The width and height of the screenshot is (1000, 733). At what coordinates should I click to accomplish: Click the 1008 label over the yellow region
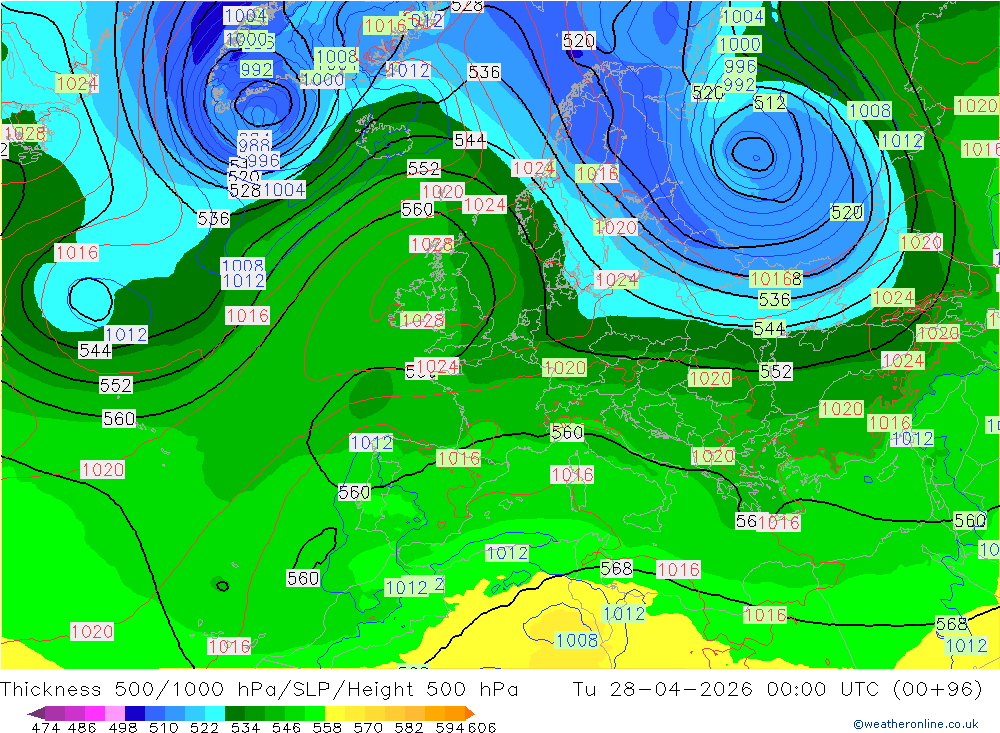click(x=577, y=640)
